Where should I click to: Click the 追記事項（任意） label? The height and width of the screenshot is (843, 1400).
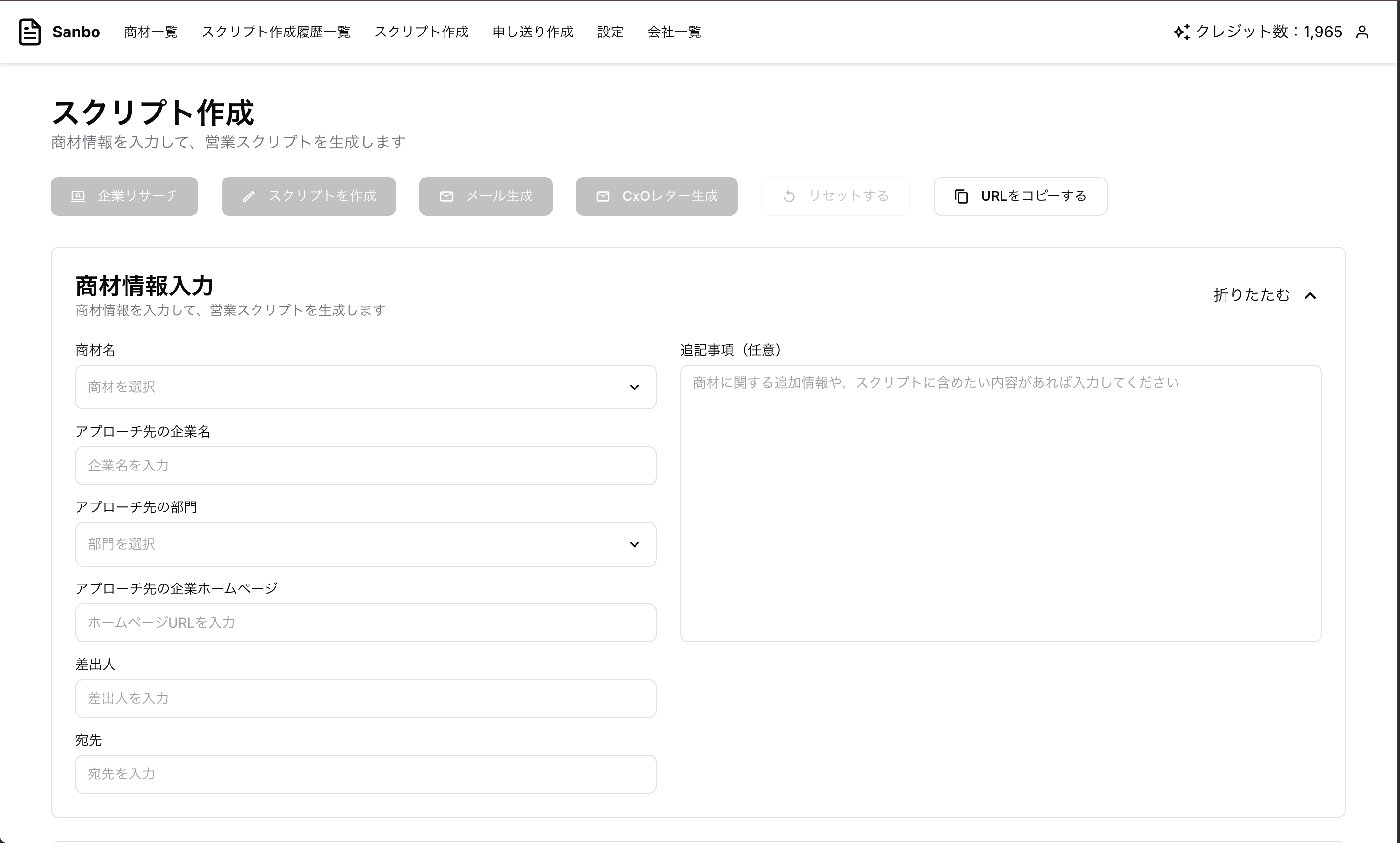[730, 350]
